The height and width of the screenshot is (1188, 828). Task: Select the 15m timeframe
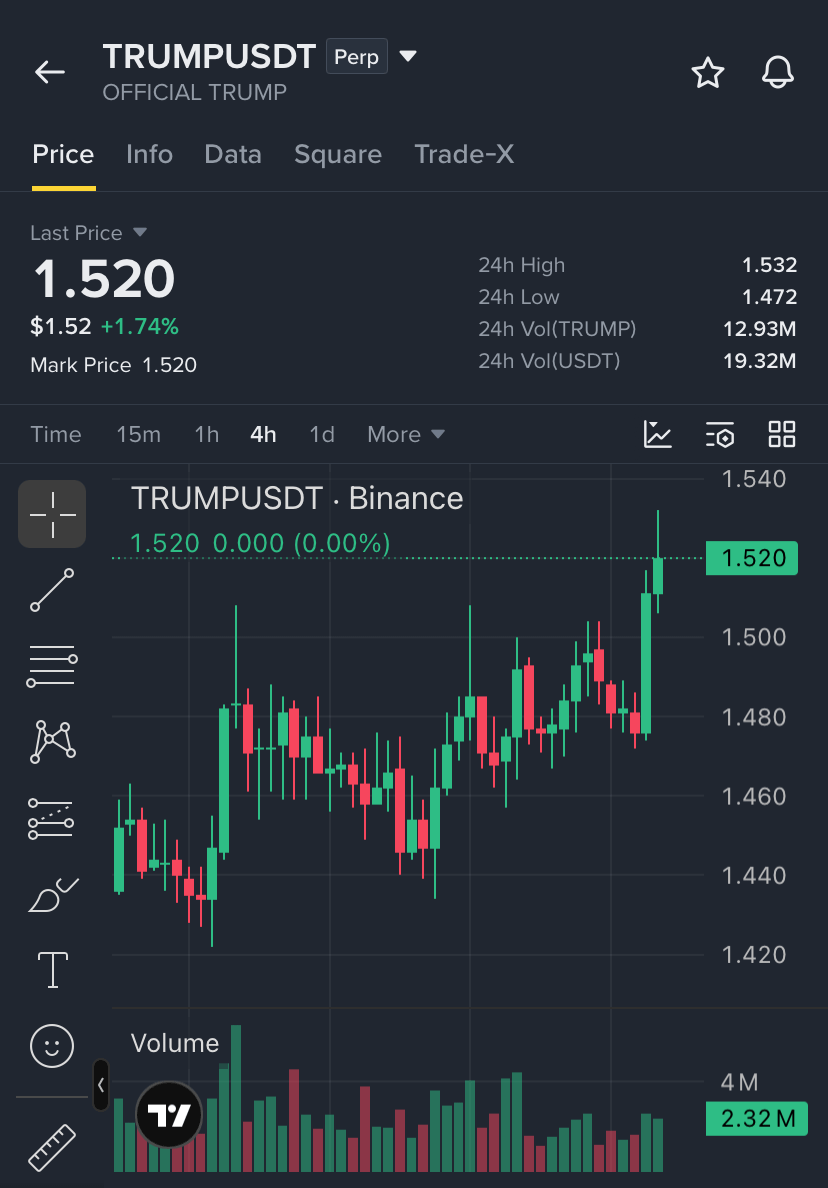tap(139, 434)
